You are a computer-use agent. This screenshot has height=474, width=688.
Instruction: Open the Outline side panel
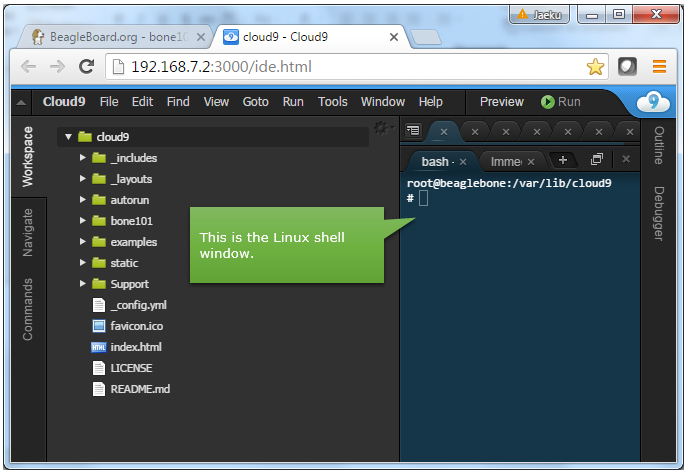[x=659, y=145]
